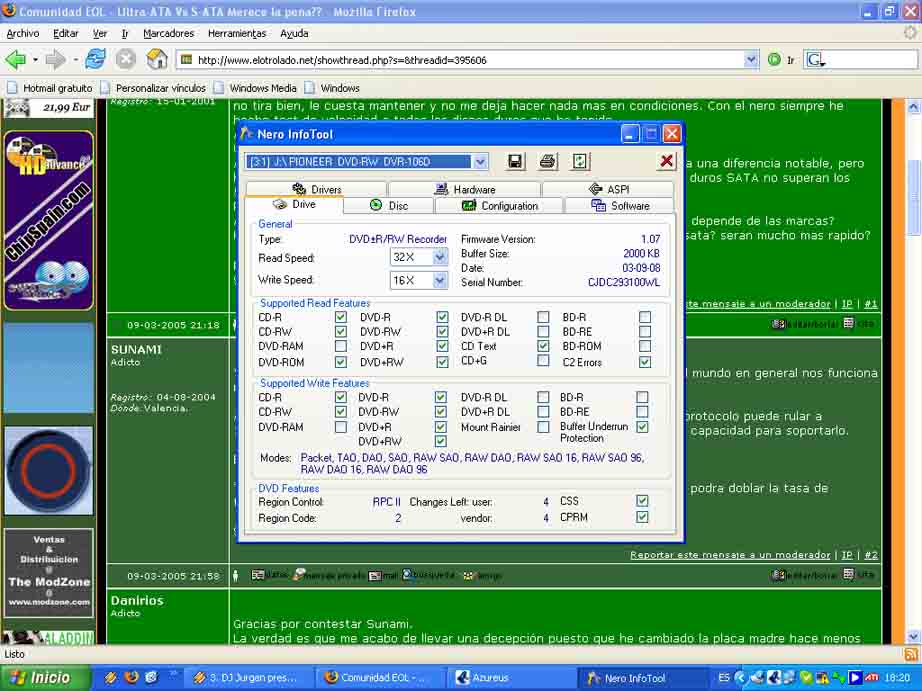Open the PIONEER DVD-RW drive selector dropdown
922x691 pixels.
coord(480,162)
